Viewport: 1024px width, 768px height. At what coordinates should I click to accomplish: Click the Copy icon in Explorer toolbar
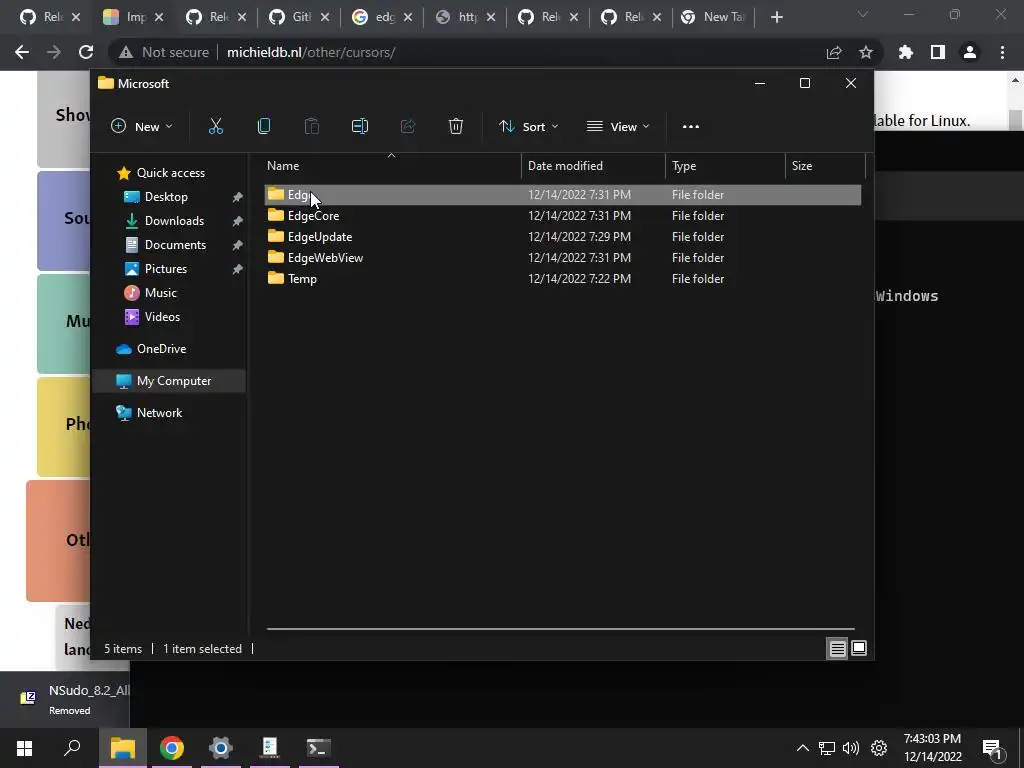264,126
